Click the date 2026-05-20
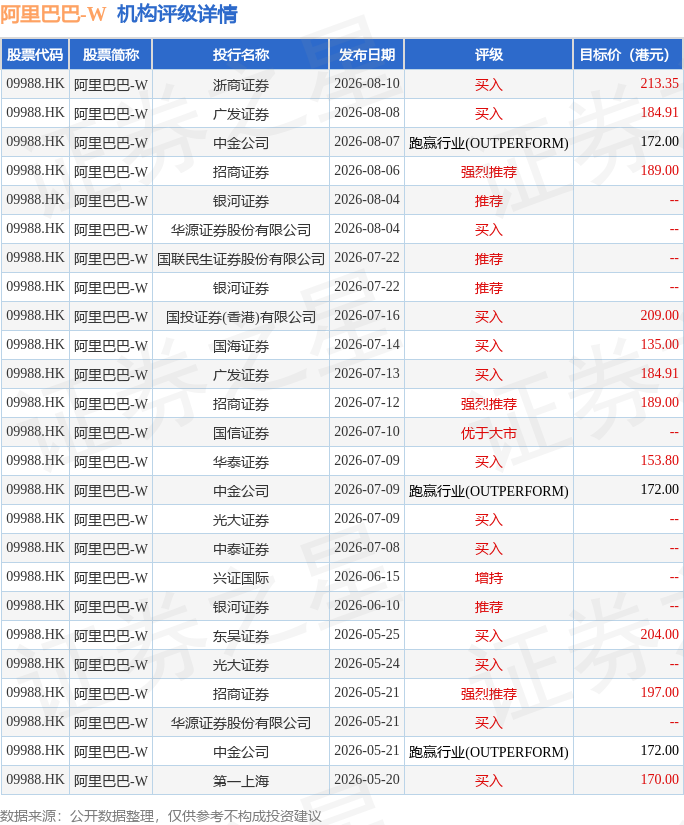This screenshot has height=825, width=684. click(367, 779)
